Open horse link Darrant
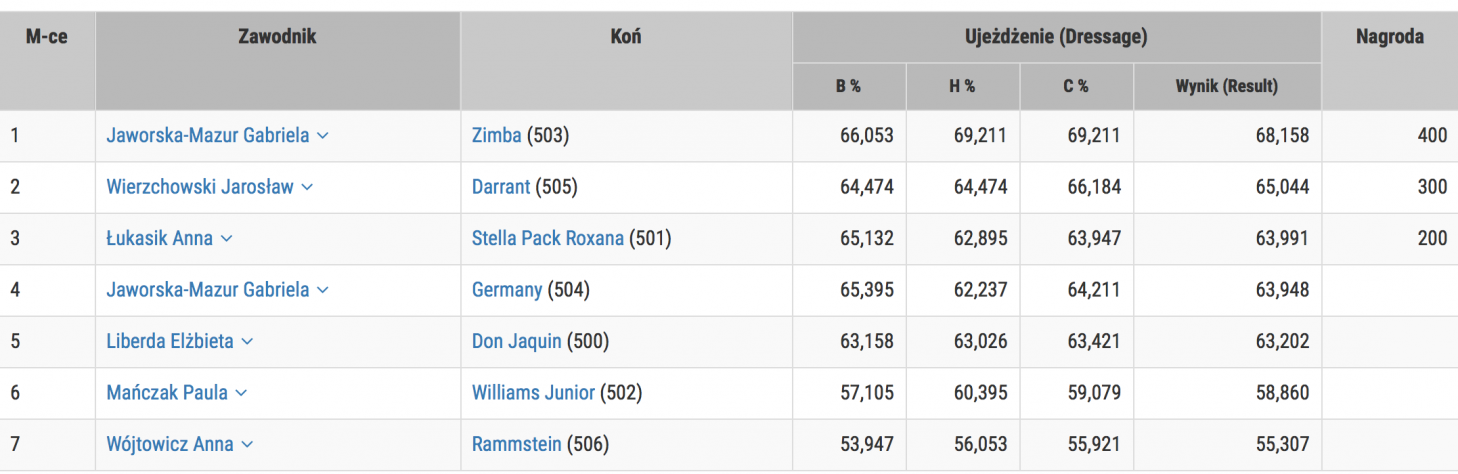Image resolution: width=1458 pixels, height=474 pixels. pyautogui.click(x=501, y=187)
